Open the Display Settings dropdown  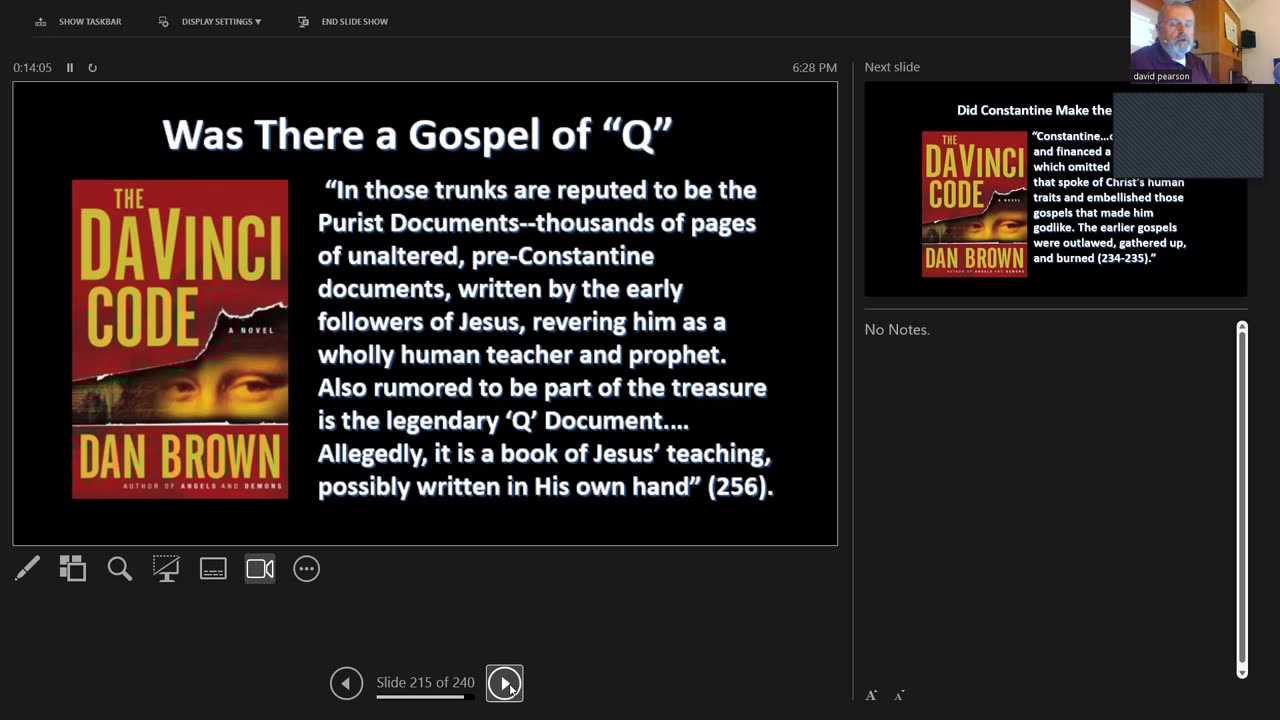210,21
